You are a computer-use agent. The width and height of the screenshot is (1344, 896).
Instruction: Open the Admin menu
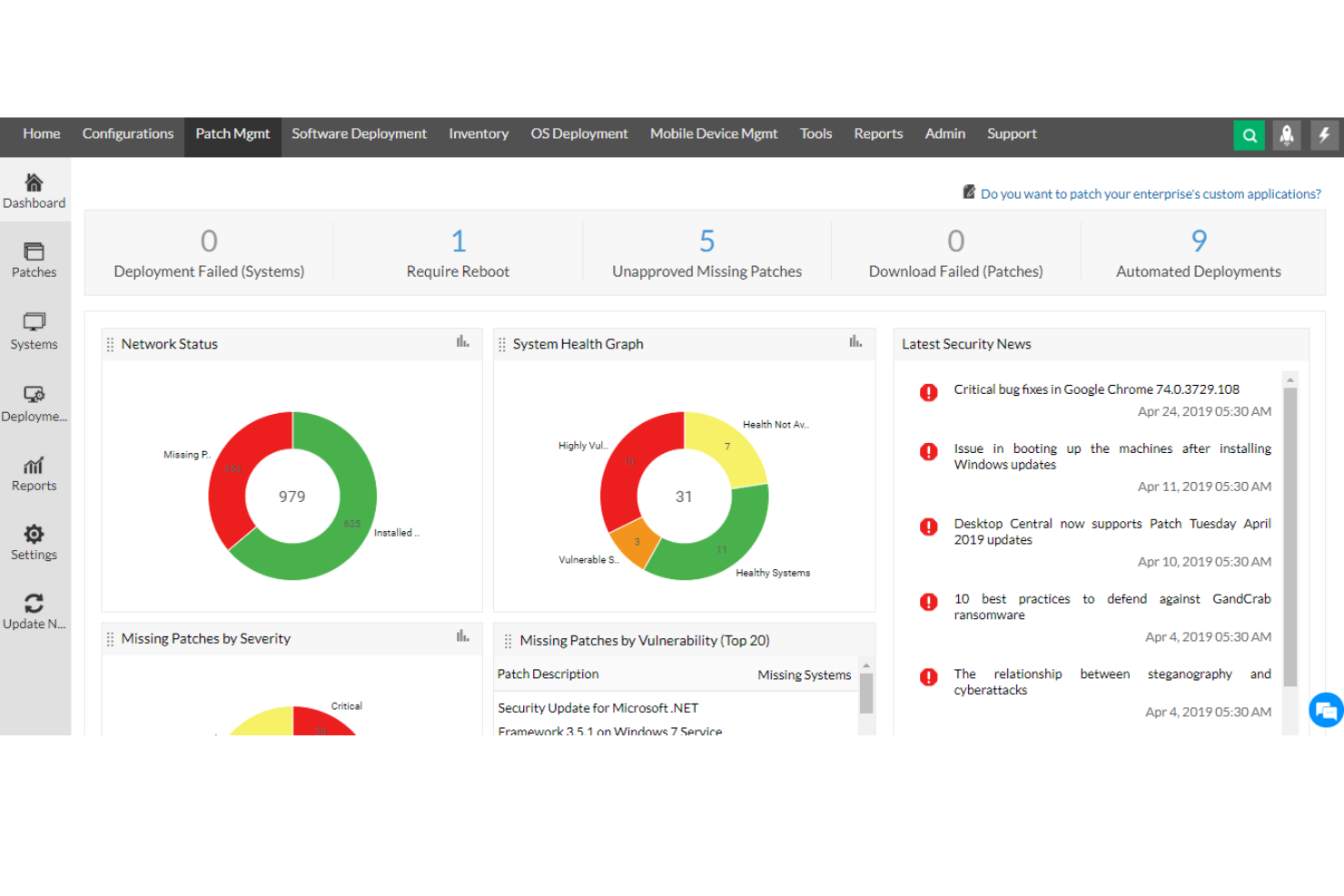click(x=944, y=133)
